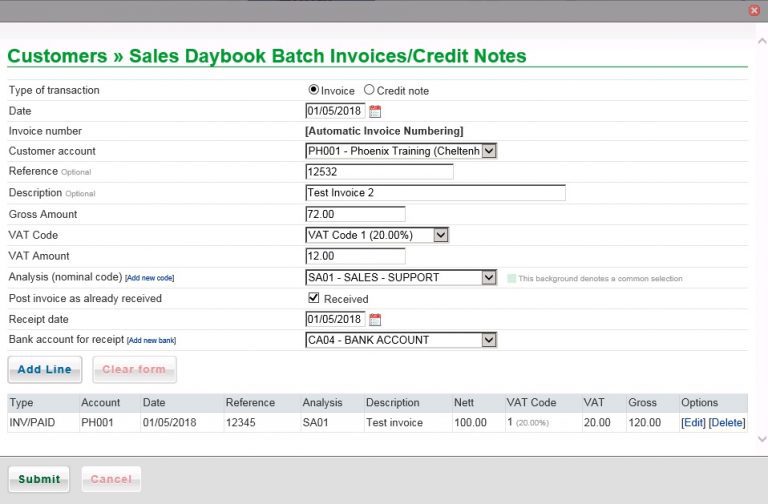Viewport: 768px width, 504px height.
Task: Focus the VAT Amount field 12.00
Action: pyautogui.click(x=355, y=256)
